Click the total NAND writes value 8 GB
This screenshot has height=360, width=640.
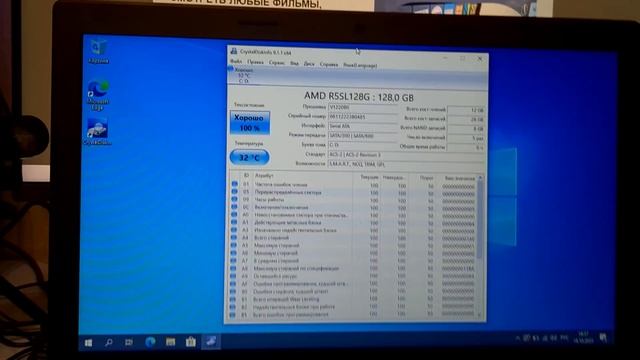pyautogui.click(x=466, y=129)
